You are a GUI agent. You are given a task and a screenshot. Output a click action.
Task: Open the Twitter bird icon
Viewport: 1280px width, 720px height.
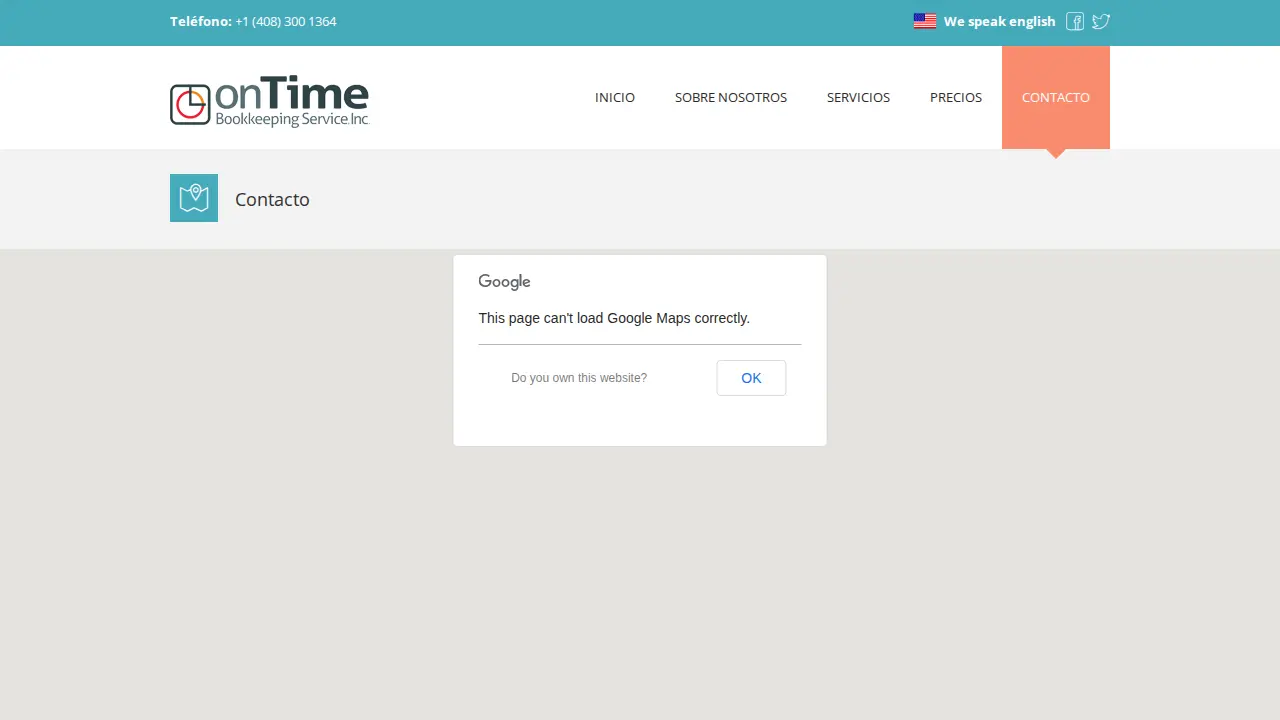click(x=1101, y=21)
